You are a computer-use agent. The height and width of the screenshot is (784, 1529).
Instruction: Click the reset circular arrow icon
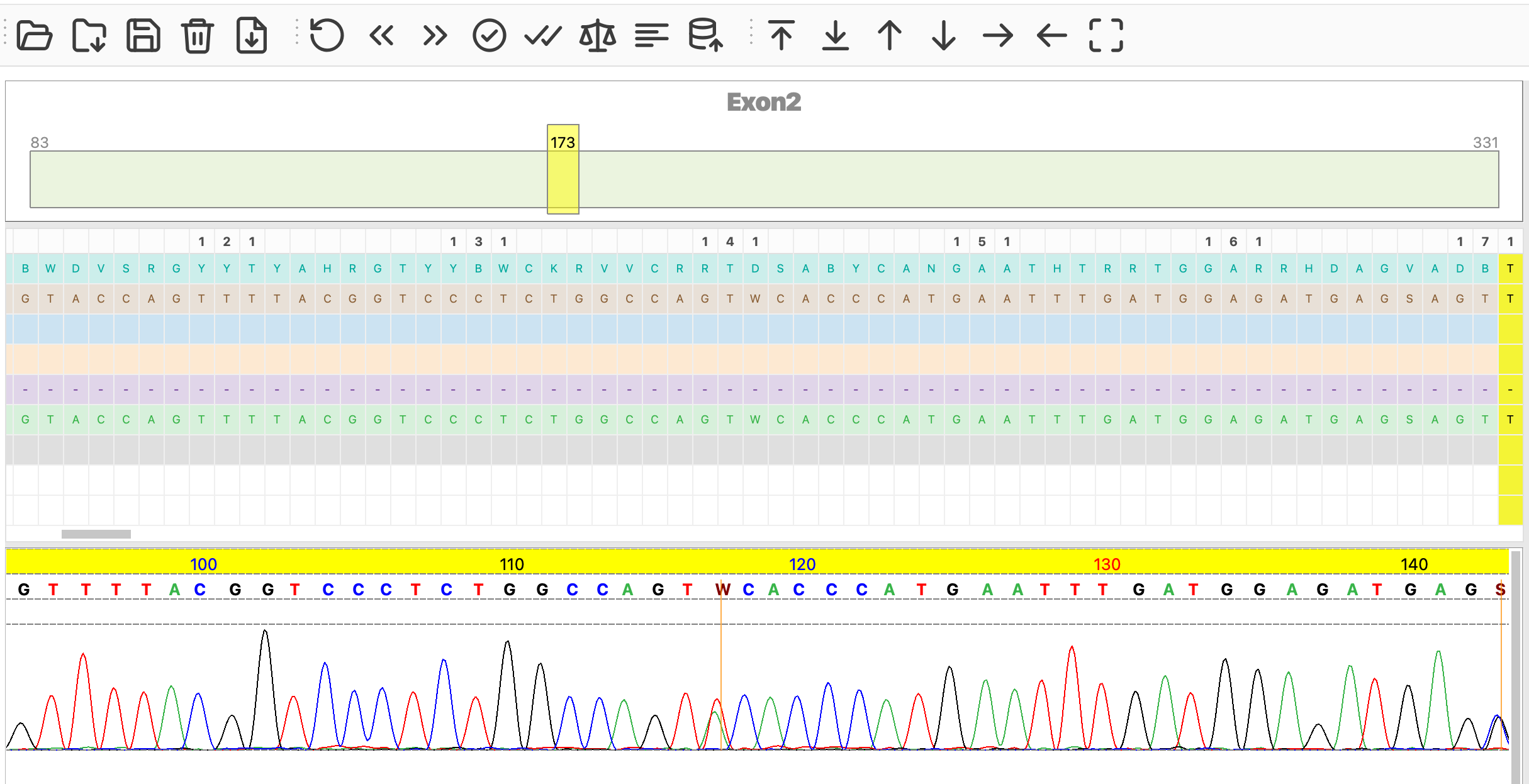327,35
